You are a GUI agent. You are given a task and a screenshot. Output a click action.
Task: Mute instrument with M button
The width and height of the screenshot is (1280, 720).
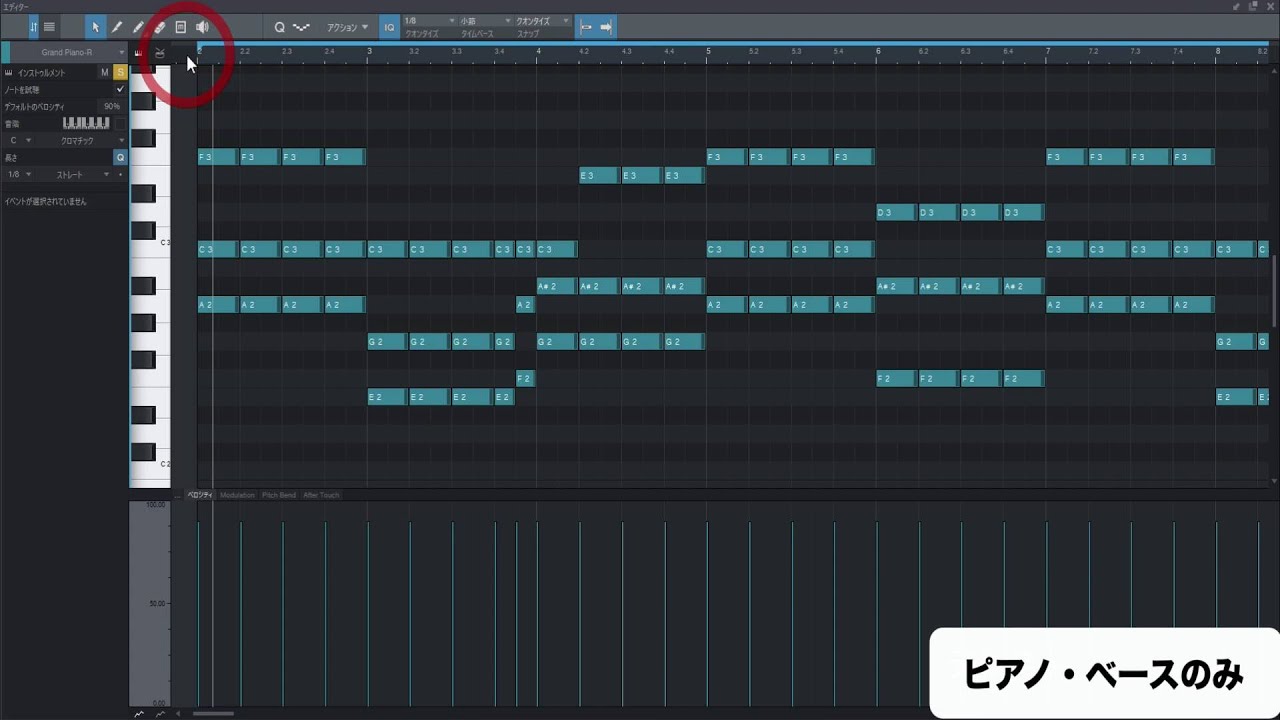(105, 72)
